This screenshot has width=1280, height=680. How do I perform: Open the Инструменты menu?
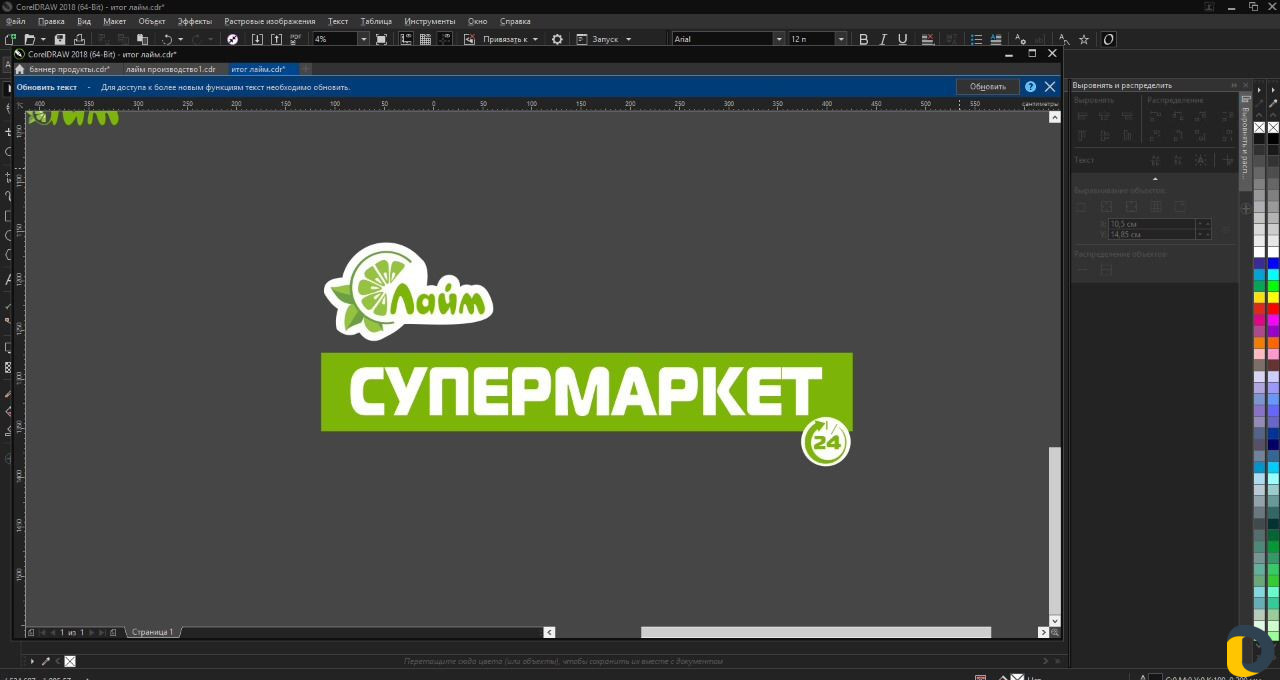click(x=430, y=21)
